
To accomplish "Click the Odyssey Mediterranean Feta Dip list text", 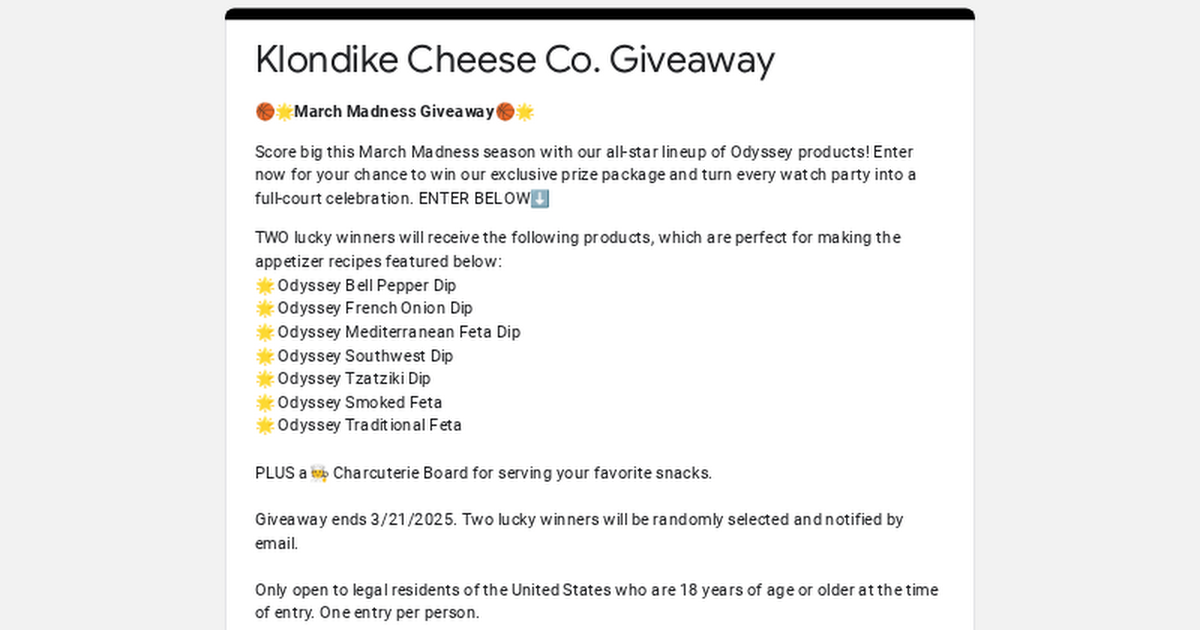I will tap(399, 332).
